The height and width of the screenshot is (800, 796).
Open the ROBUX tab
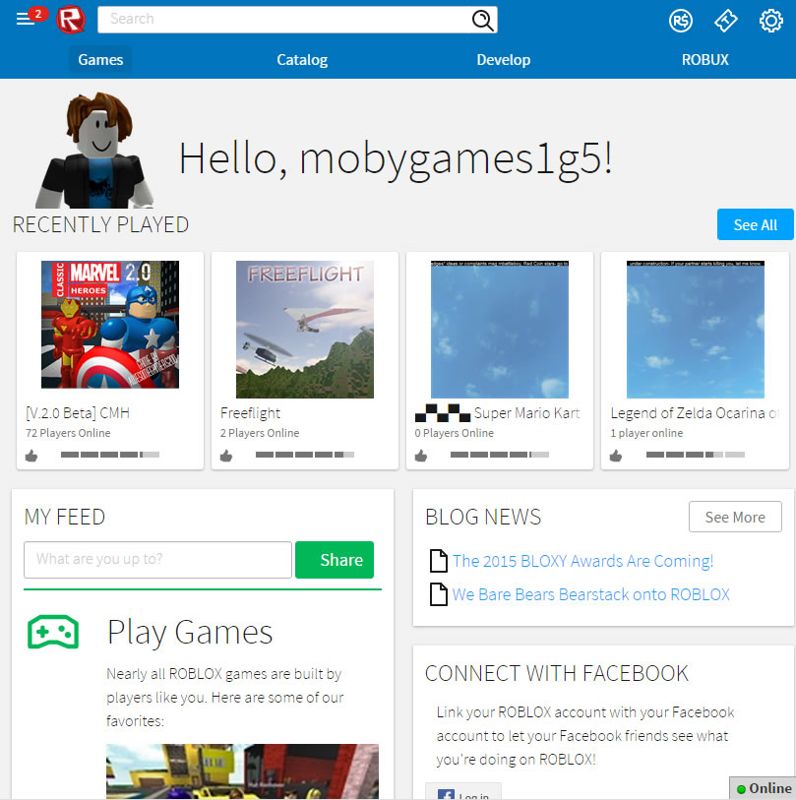705,60
